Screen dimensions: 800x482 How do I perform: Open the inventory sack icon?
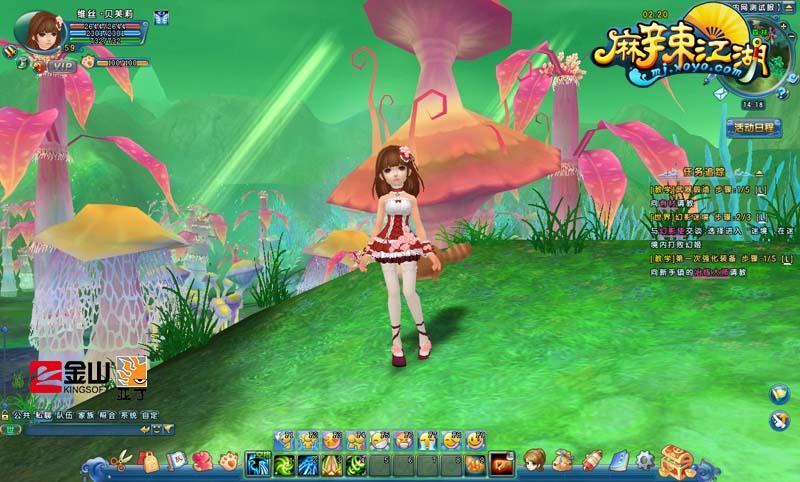click(563, 461)
